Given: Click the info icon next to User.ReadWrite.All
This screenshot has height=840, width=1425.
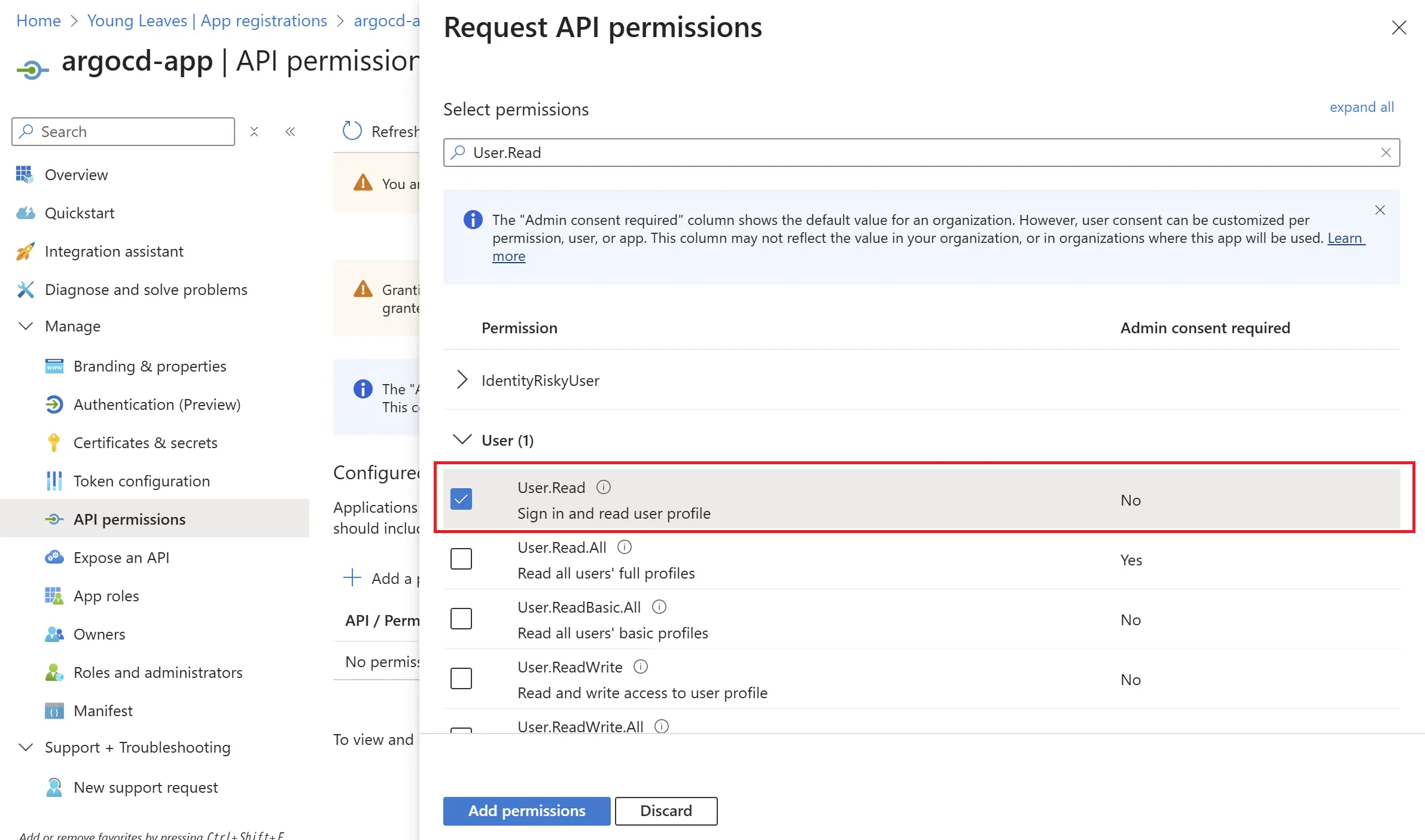Looking at the screenshot, I should [x=662, y=726].
